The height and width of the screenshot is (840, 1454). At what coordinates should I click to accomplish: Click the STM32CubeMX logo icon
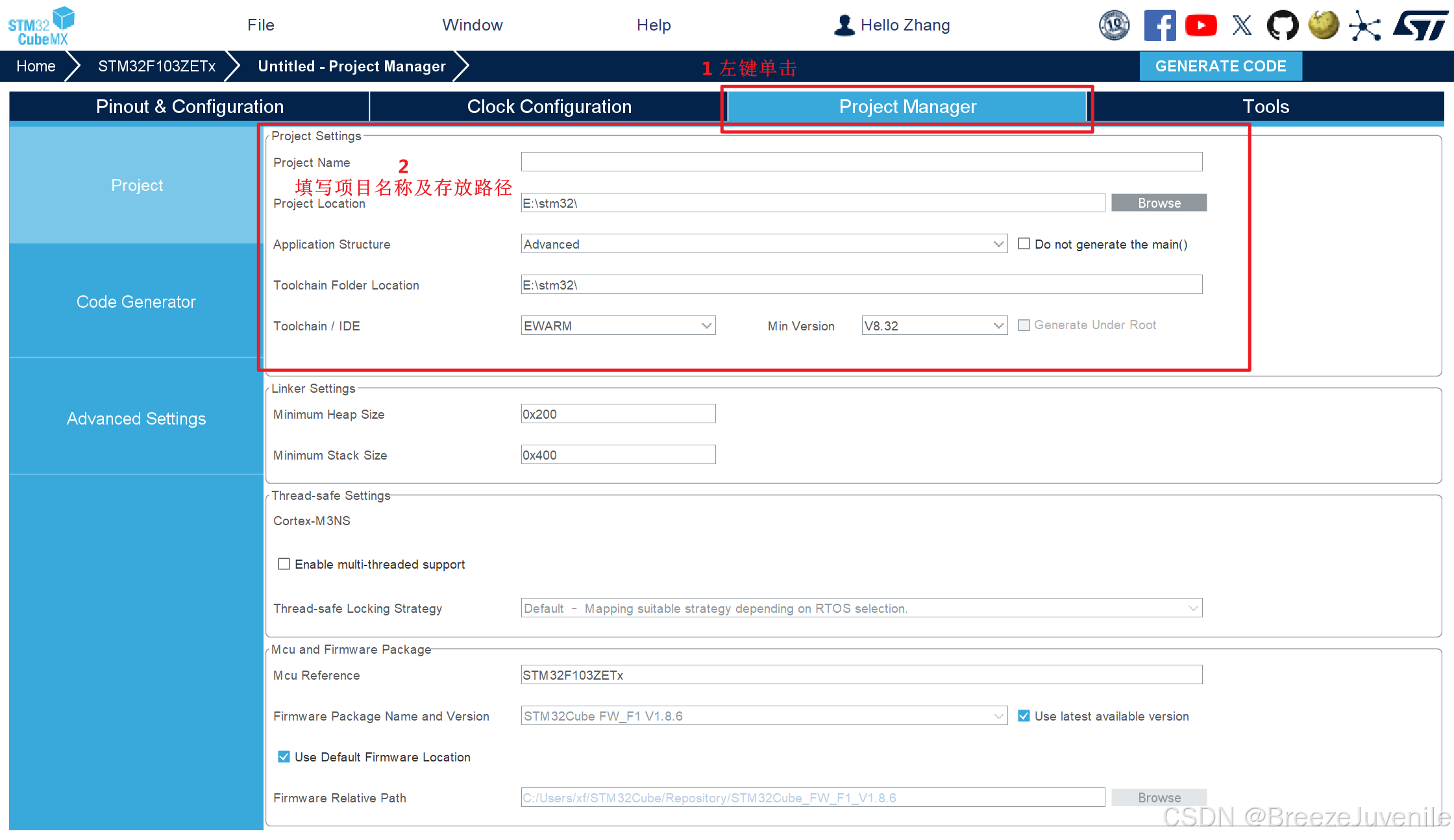click(x=42, y=25)
